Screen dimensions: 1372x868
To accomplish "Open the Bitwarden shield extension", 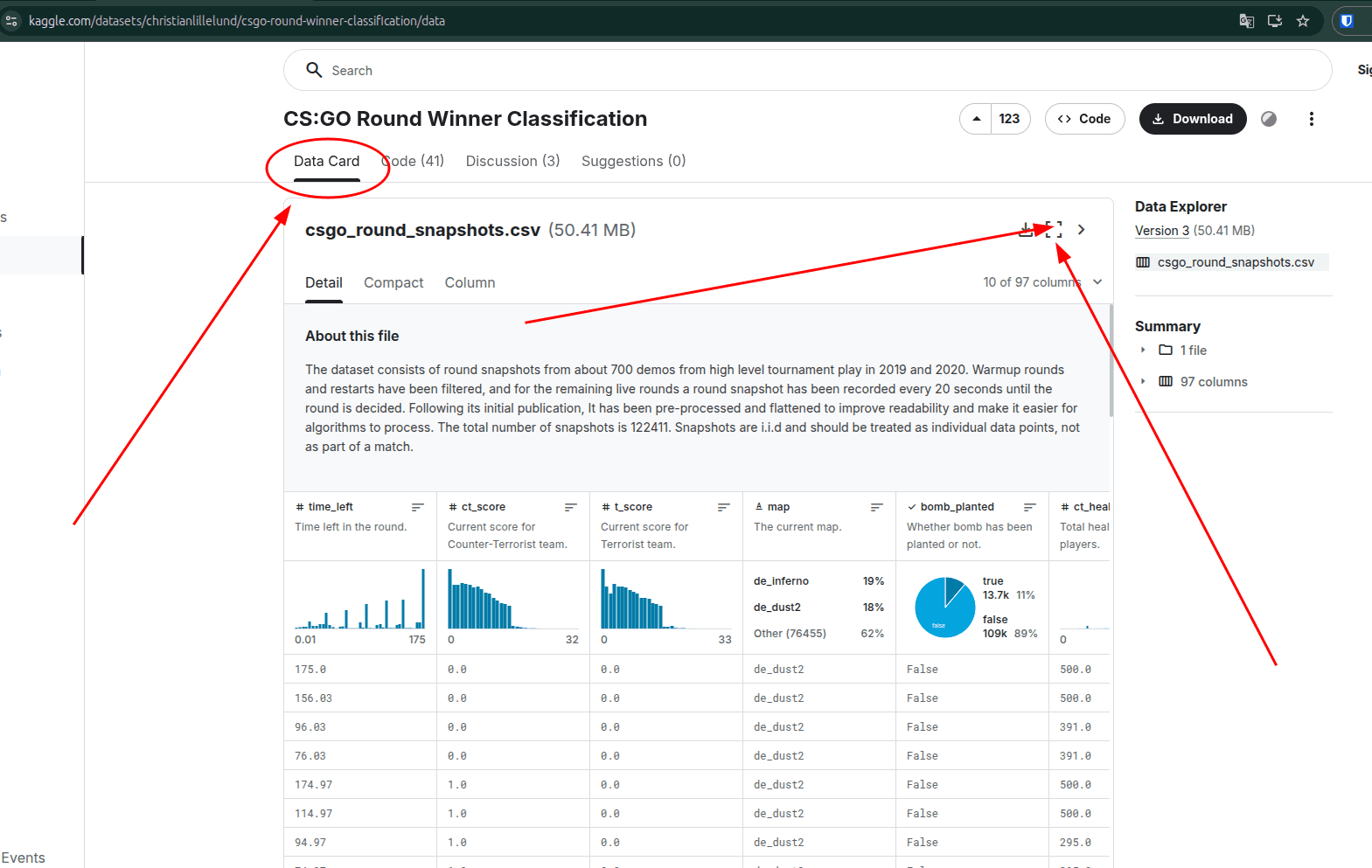I will pos(1347,21).
